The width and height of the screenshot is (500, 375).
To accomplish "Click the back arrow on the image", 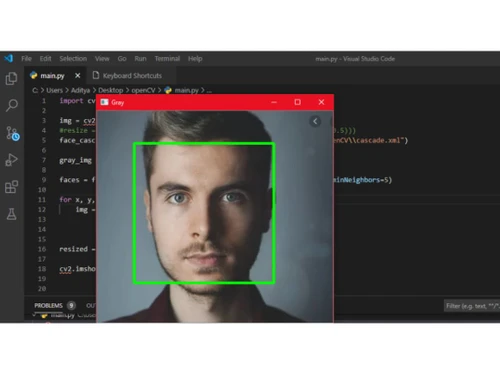I will [x=315, y=121].
